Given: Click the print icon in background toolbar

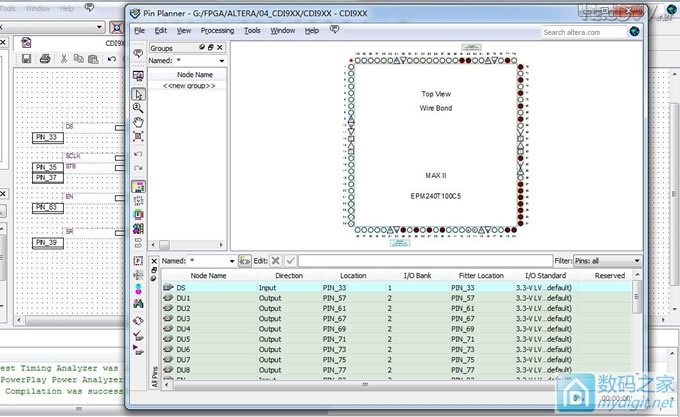Looking at the screenshot, I should pyautogui.click(x=44, y=59).
